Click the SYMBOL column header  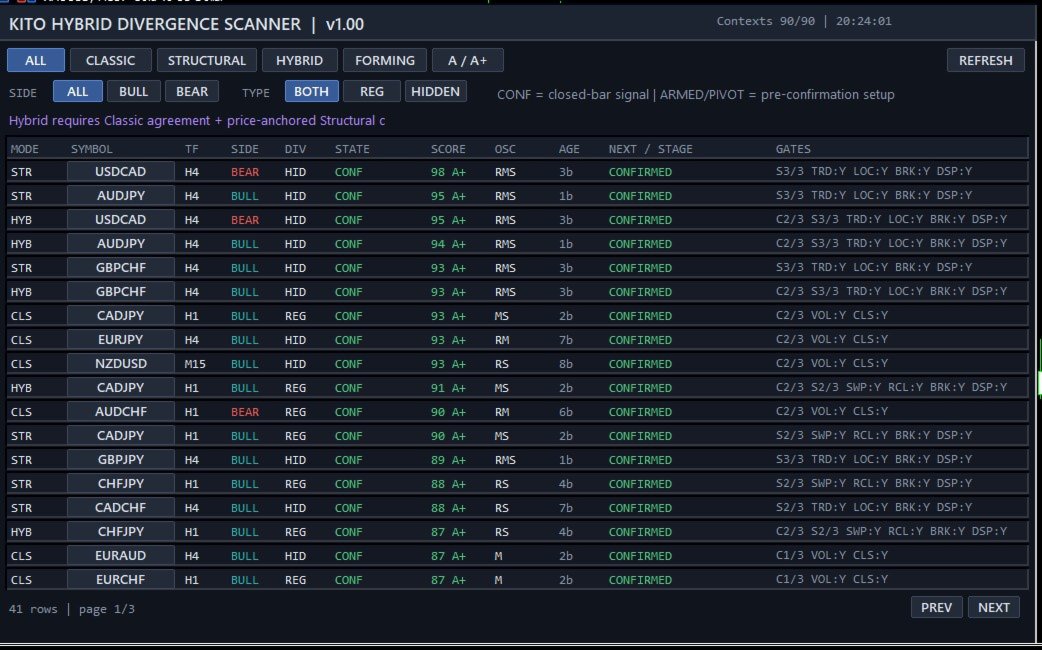pos(92,149)
